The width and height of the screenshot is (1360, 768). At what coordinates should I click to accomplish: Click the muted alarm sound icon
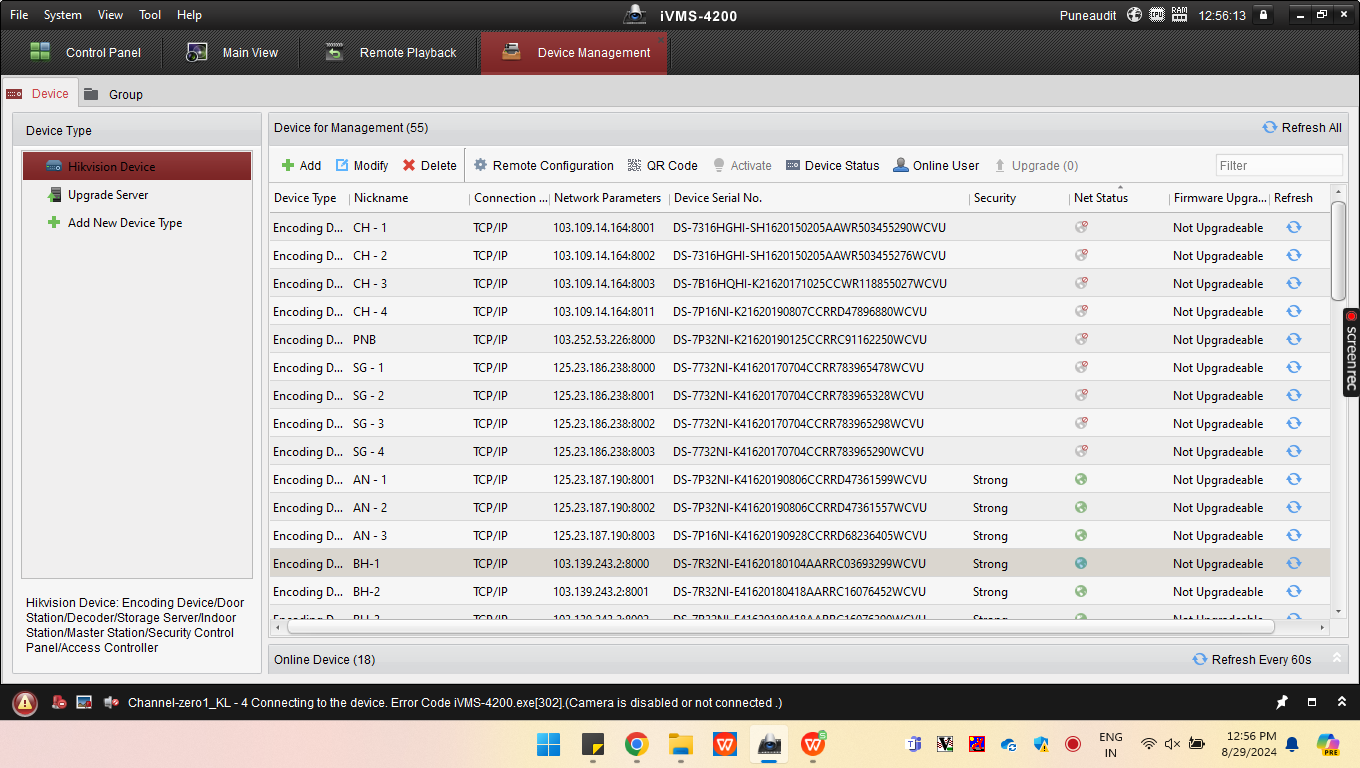point(110,703)
